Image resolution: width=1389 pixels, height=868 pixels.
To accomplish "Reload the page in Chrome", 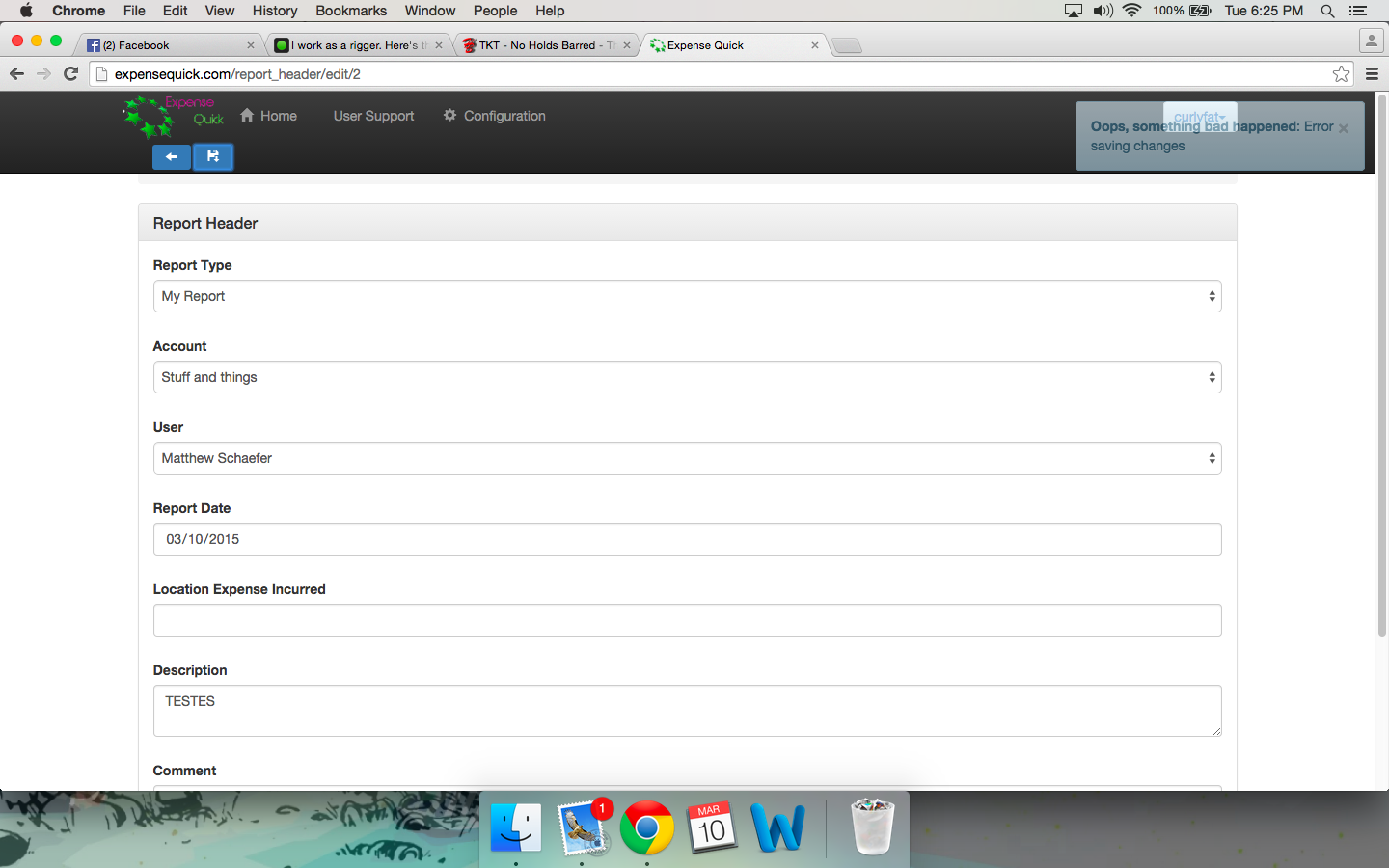I will (x=70, y=74).
